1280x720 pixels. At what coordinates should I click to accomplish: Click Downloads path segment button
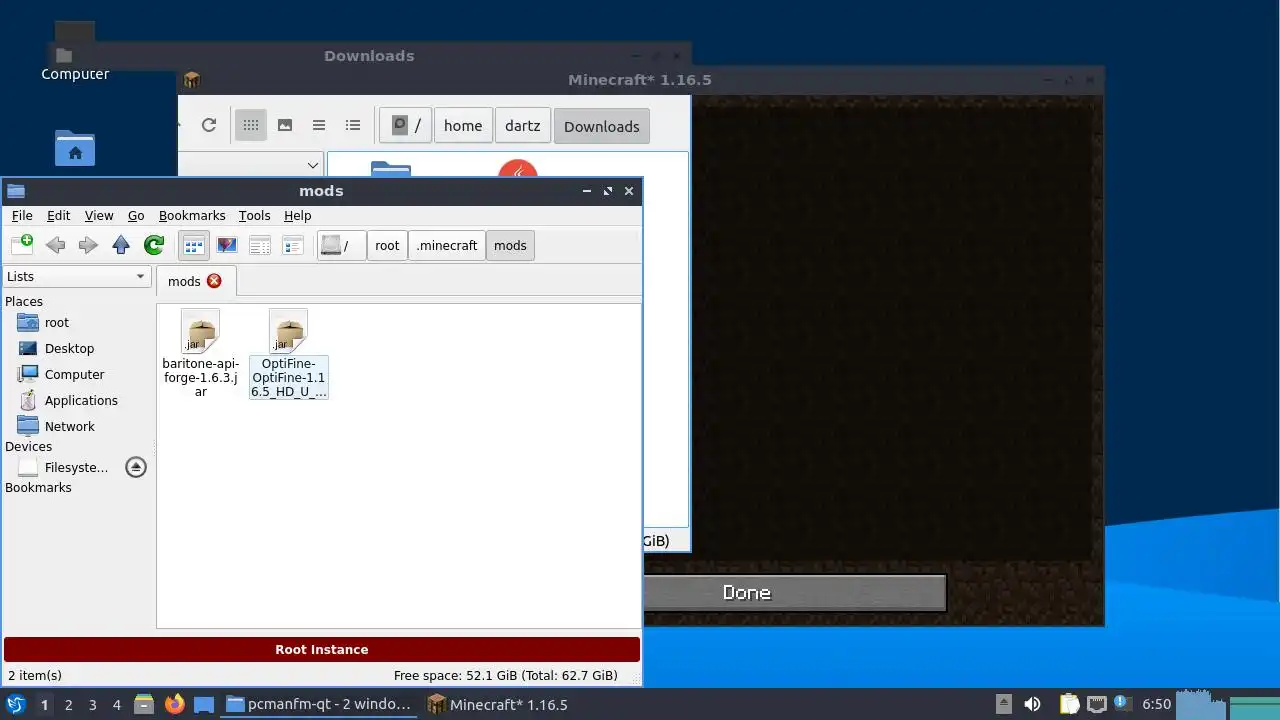[601, 126]
